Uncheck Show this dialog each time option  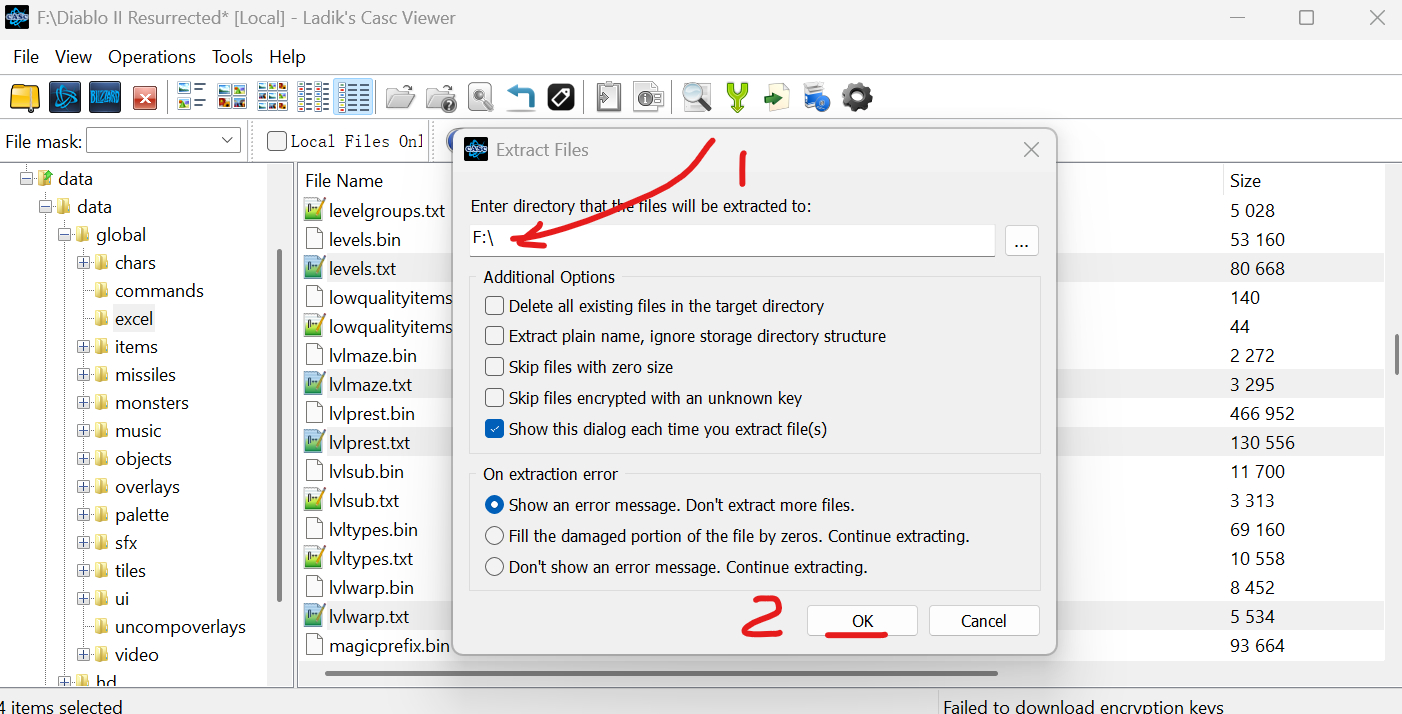click(x=494, y=429)
